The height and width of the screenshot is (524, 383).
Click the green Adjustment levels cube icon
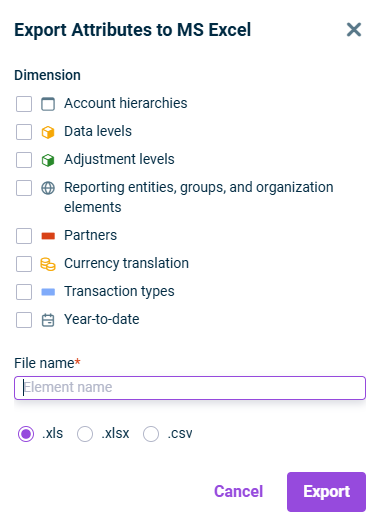point(48,160)
